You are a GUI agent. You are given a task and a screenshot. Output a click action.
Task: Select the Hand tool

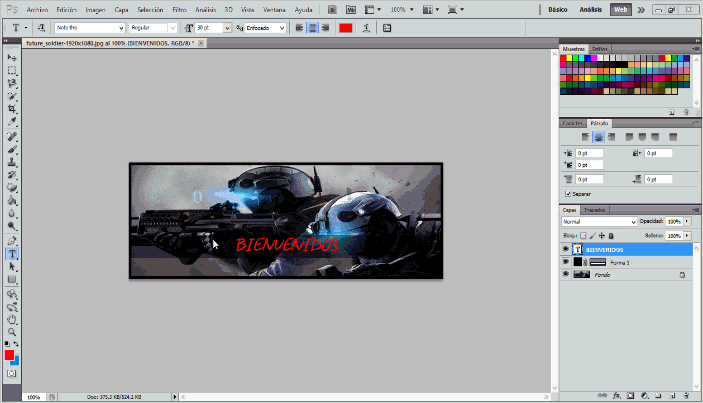click(x=12, y=320)
